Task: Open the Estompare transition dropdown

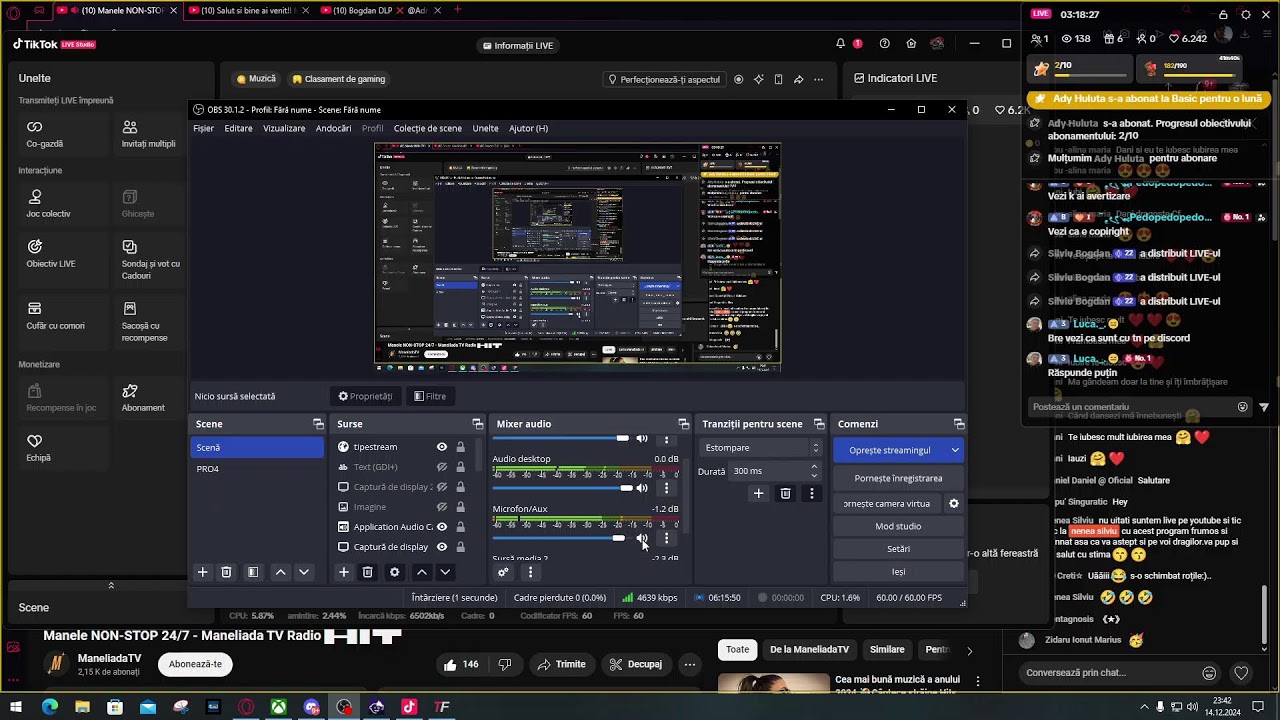Action: coord(761,447)
